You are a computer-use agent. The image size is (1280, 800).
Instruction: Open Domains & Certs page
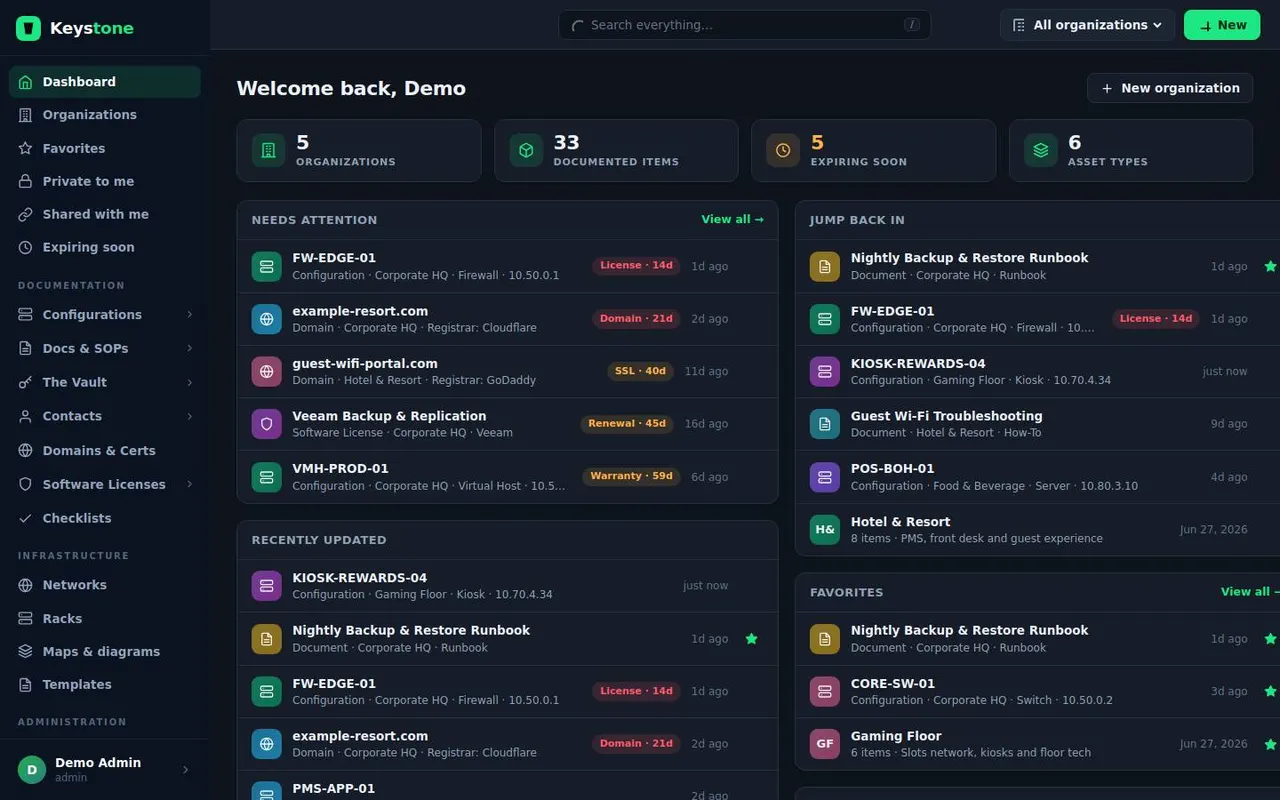pos(105,450)
